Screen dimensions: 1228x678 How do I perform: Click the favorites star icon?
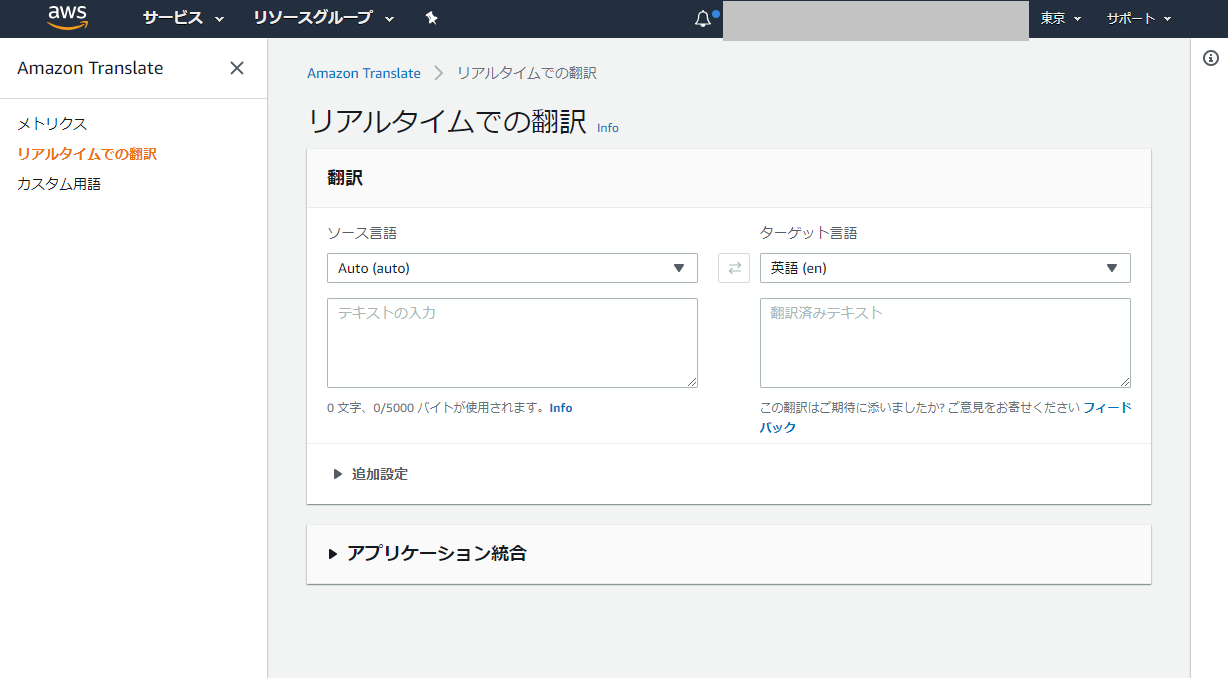click(x=431, y=17)
